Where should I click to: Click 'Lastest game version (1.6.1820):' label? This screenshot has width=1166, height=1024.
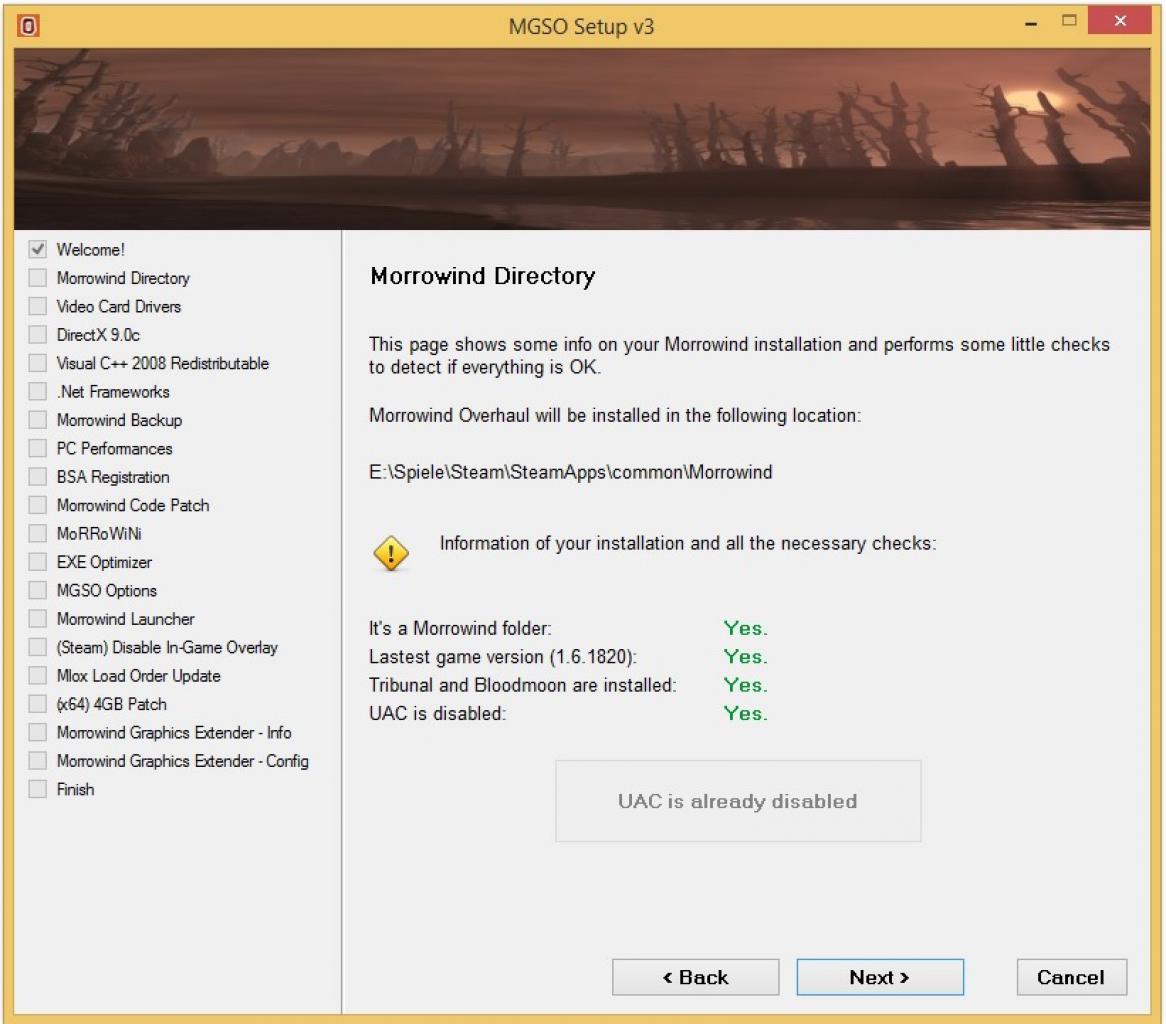click(x=503, y=657)
